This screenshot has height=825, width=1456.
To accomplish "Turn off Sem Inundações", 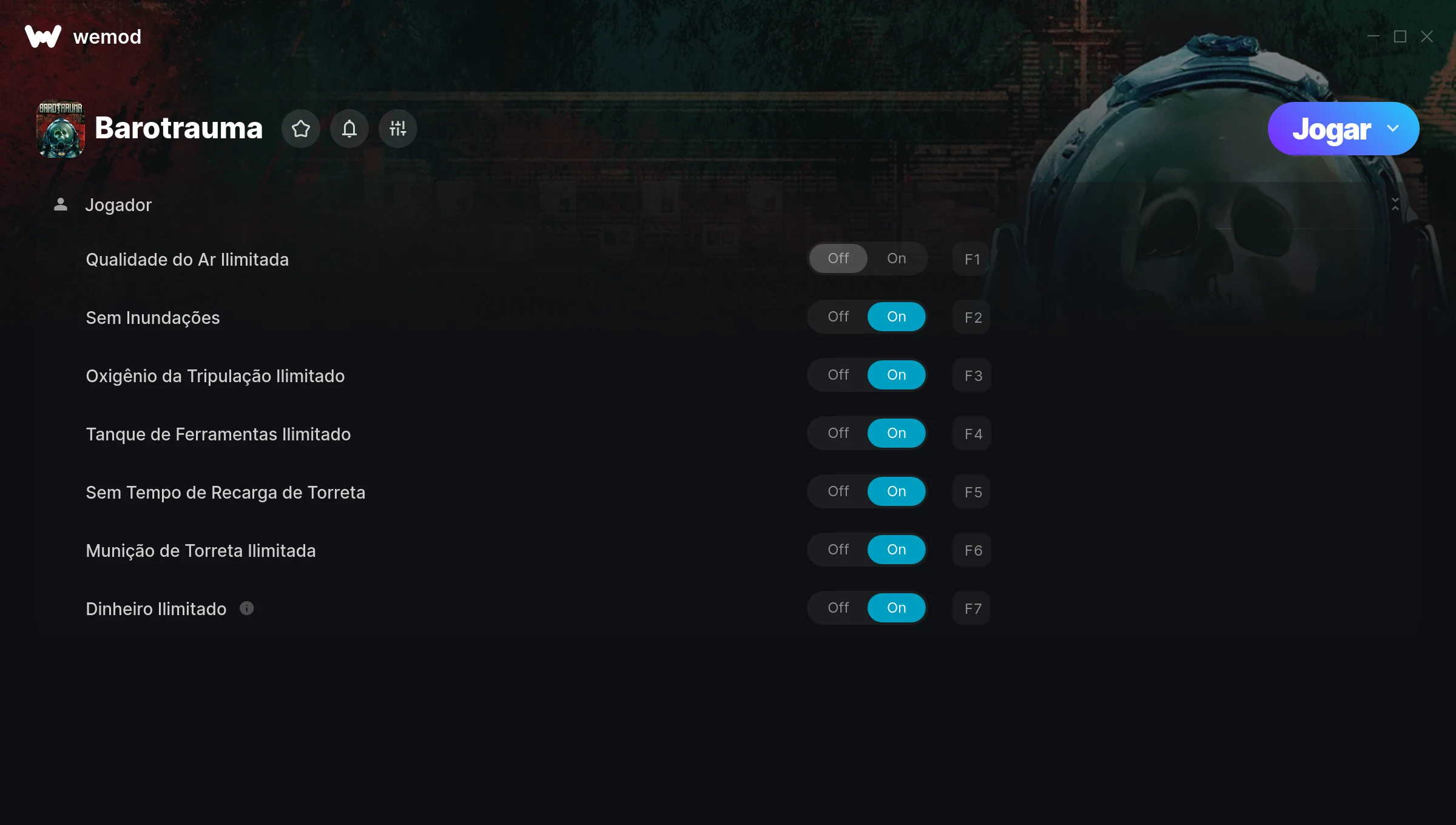I will [838, 317].
